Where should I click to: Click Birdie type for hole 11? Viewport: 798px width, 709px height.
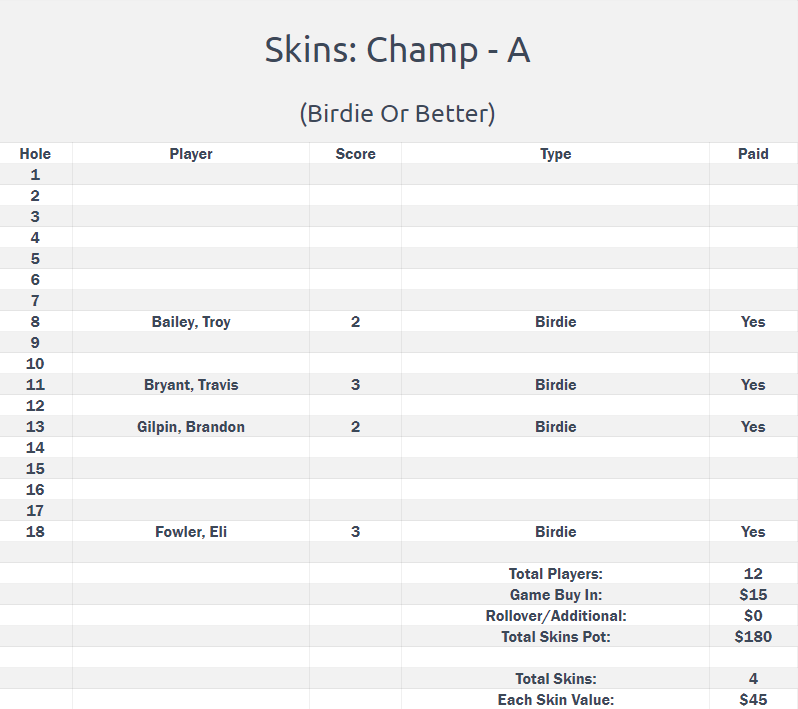tap(555, 385)
